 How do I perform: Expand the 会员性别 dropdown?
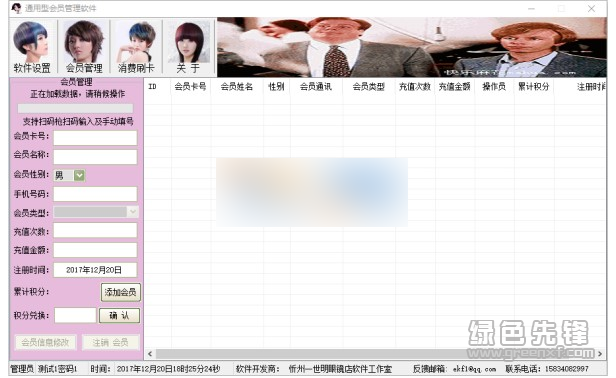79,175
